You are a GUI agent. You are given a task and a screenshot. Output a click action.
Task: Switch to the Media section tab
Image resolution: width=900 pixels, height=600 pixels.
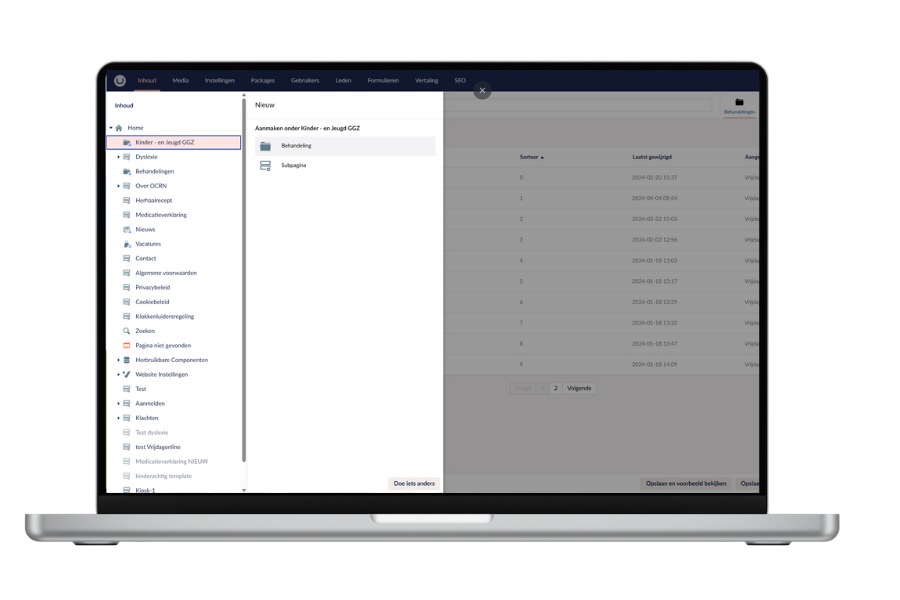[180, 79]
